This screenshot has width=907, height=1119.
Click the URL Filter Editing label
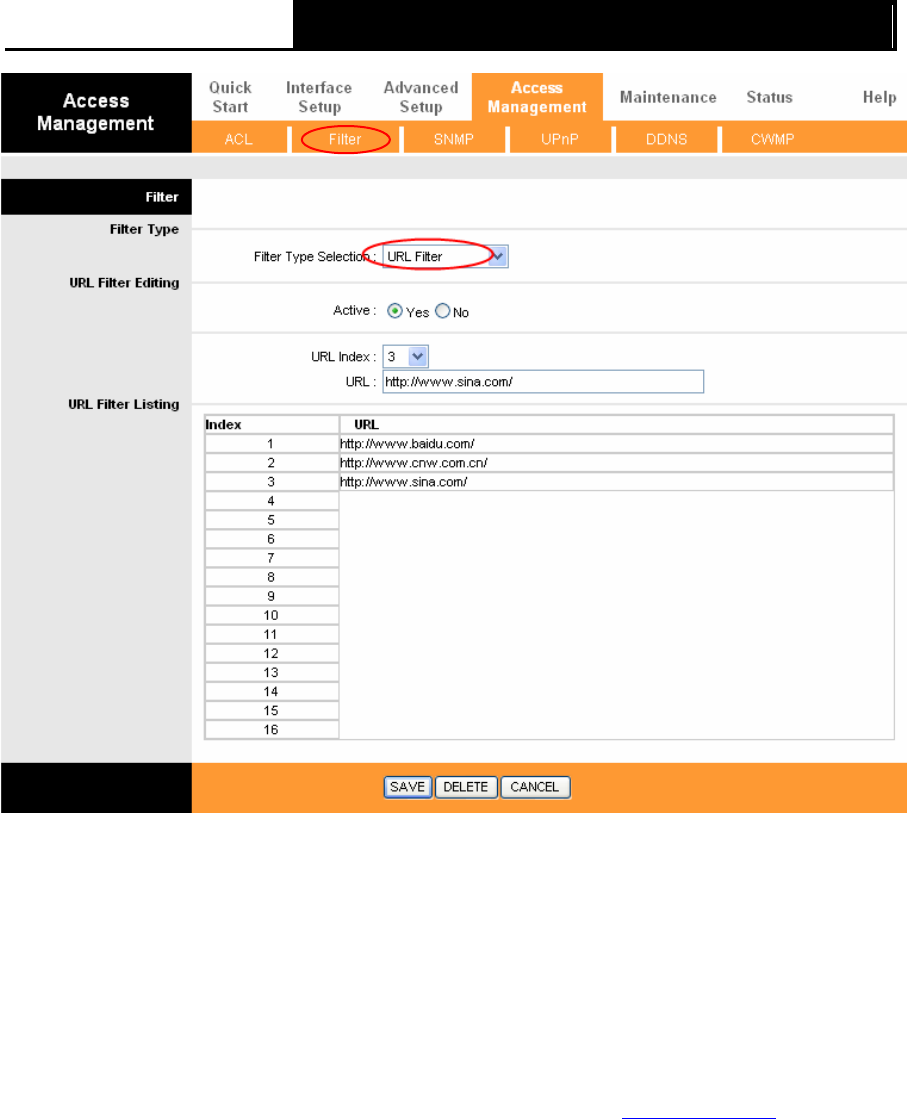point(124,283)
